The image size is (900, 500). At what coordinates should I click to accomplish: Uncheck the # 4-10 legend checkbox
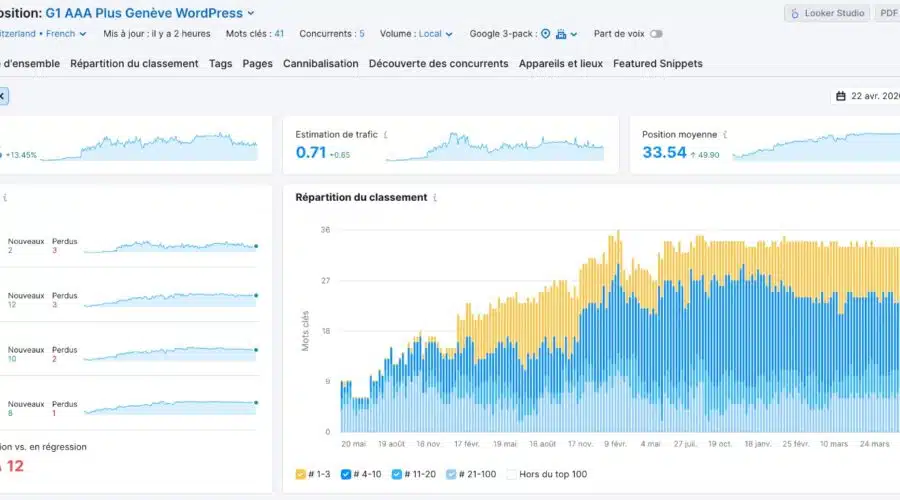tap(346, 472)
